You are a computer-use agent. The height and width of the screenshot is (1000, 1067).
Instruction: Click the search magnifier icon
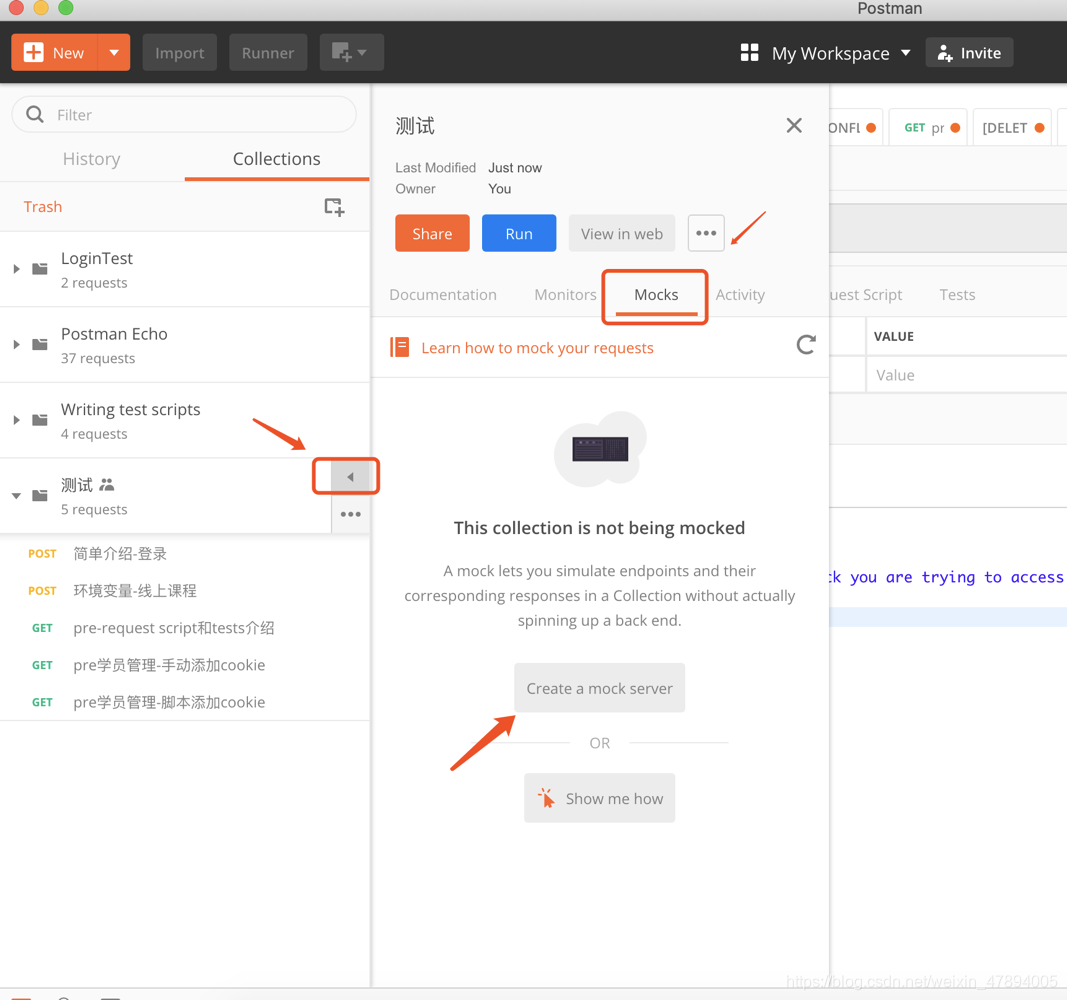(x=35, y=114)
